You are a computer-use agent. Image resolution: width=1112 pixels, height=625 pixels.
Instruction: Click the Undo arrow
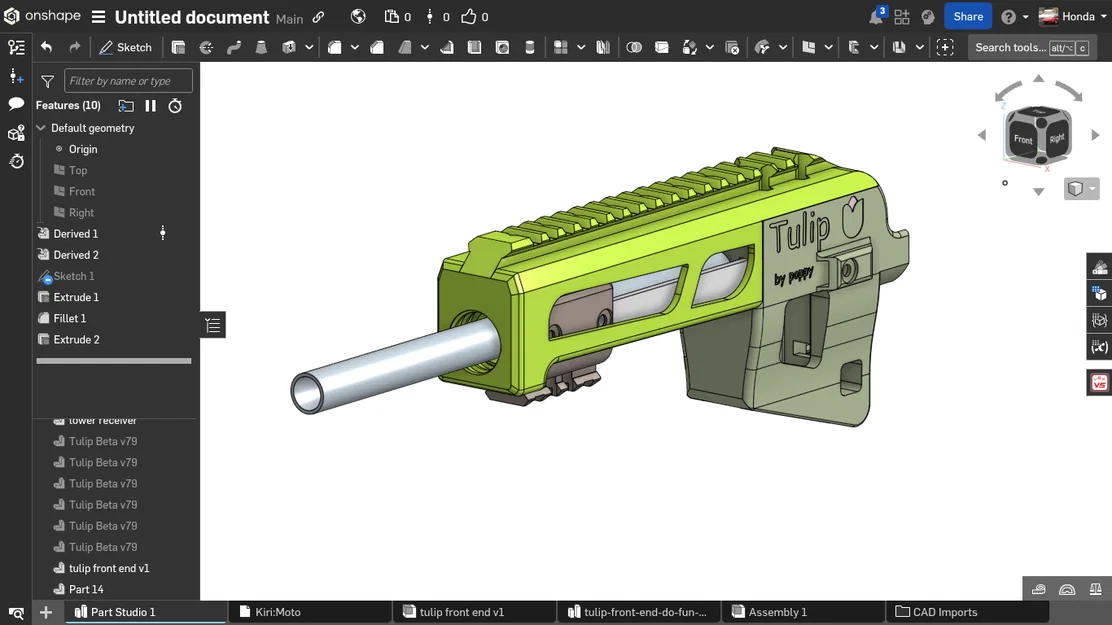47,47
